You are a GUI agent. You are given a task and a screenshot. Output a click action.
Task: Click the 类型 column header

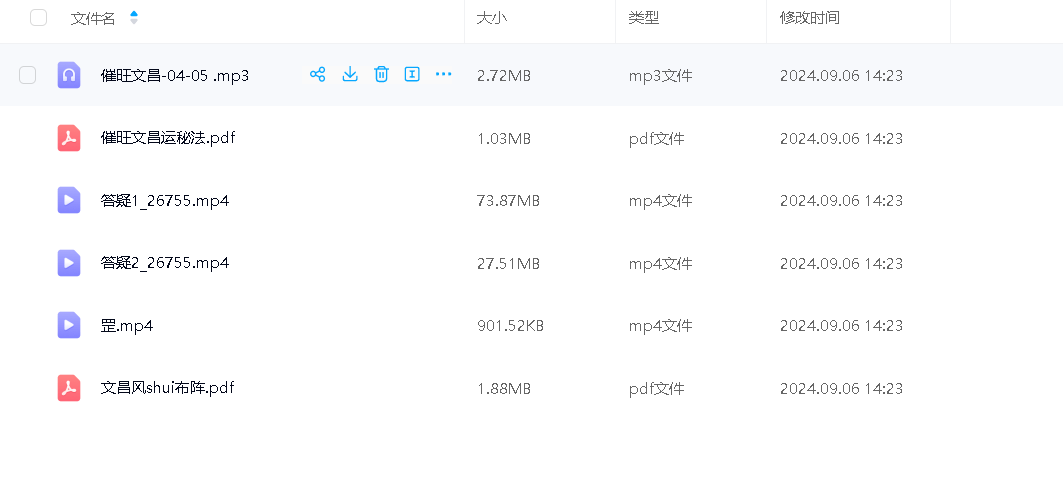pyautogui.click(x=643, y=18)
